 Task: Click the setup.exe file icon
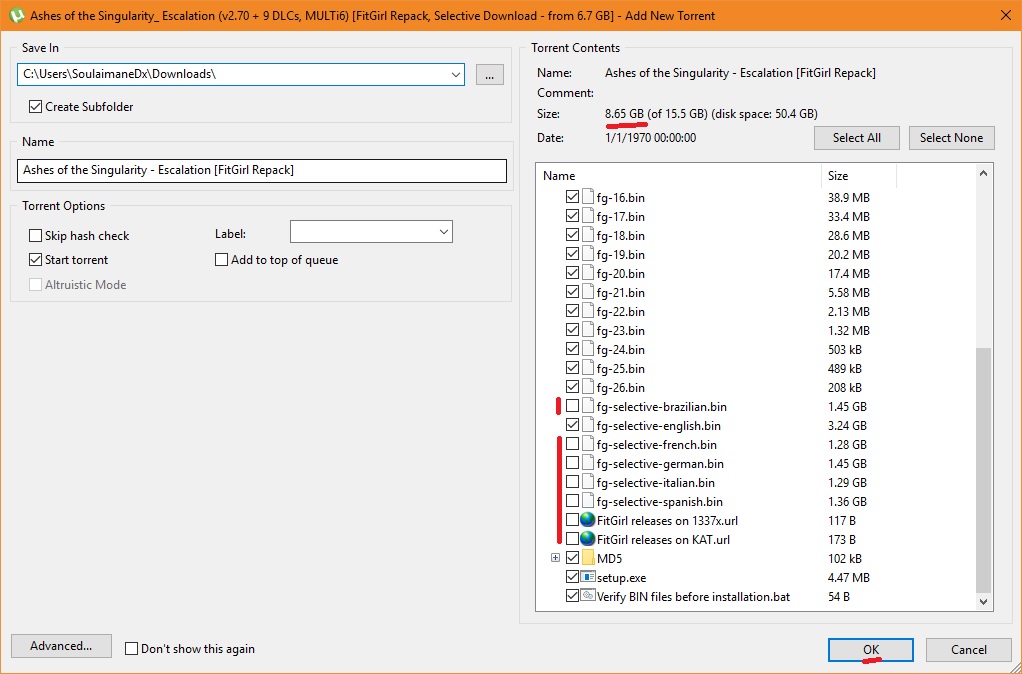588,578
